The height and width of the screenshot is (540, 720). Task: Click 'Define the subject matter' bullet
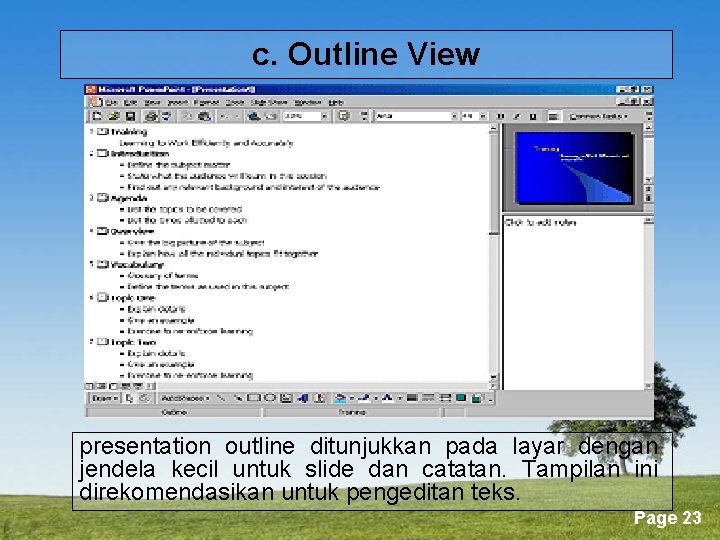coord(178,165)
